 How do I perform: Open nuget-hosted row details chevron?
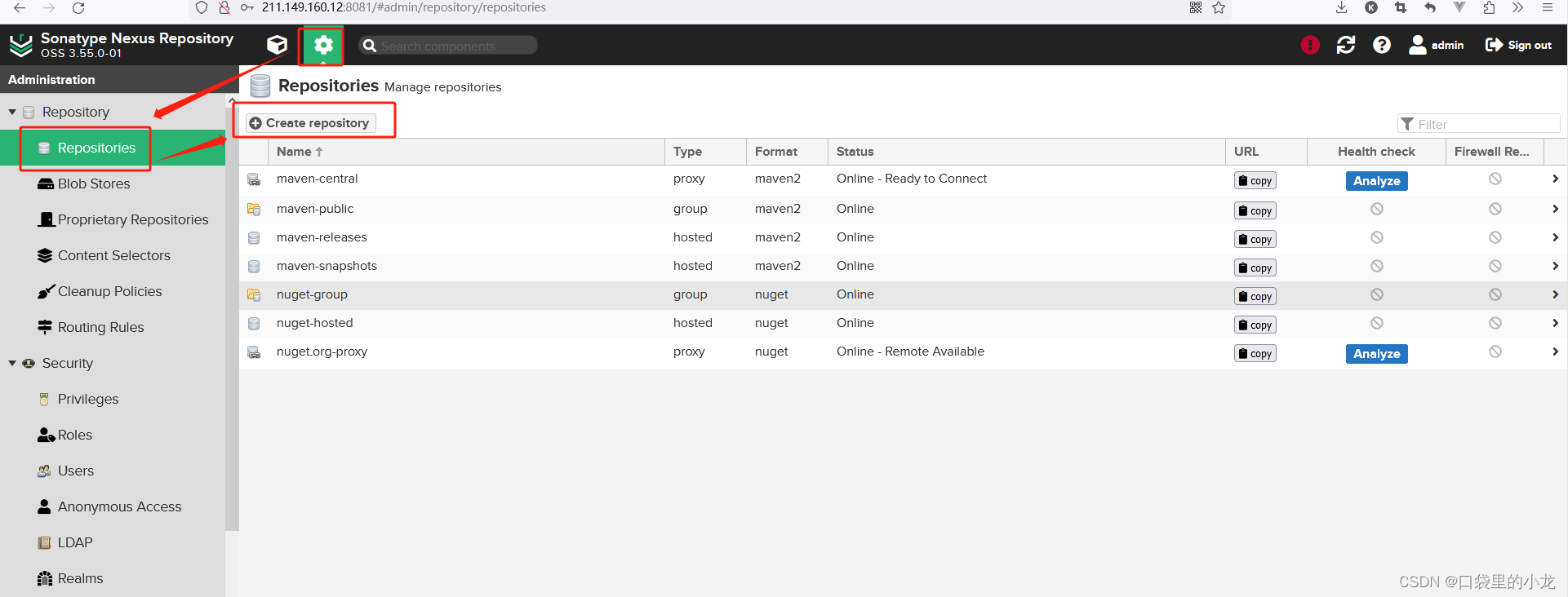(1555, 323)
